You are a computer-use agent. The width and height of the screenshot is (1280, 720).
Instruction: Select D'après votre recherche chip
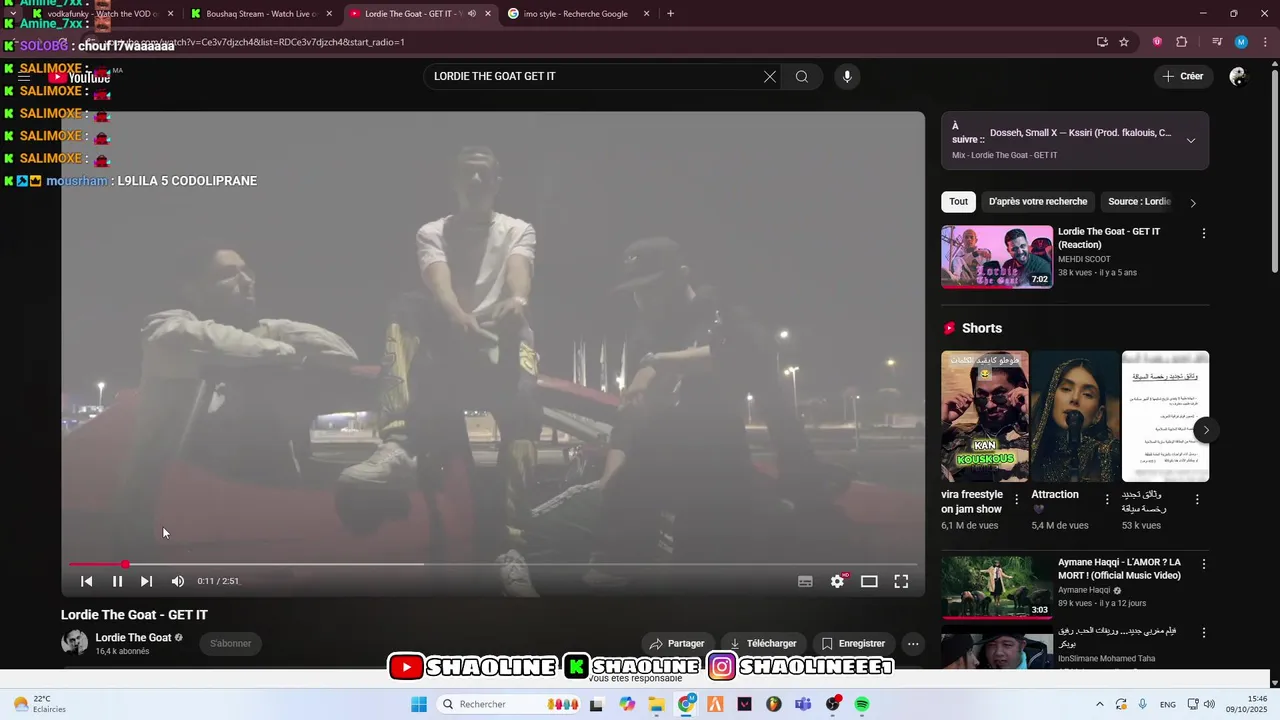click(x=1038, y=202)
